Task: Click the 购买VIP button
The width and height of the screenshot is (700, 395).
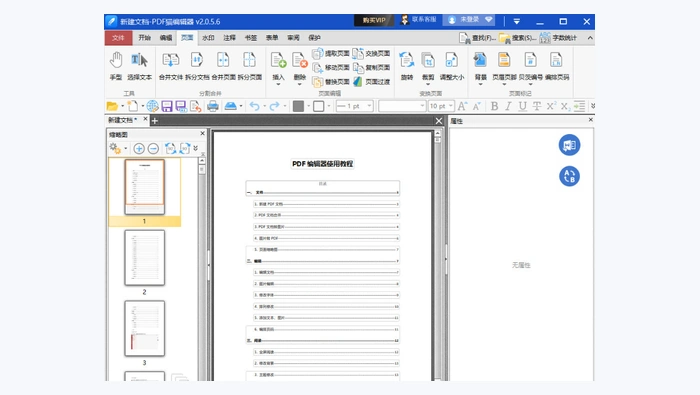Action: [x=374, y=20]
